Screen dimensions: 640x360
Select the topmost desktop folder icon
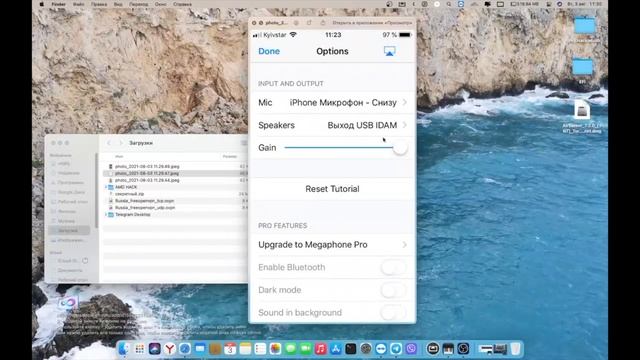(584, 26)
